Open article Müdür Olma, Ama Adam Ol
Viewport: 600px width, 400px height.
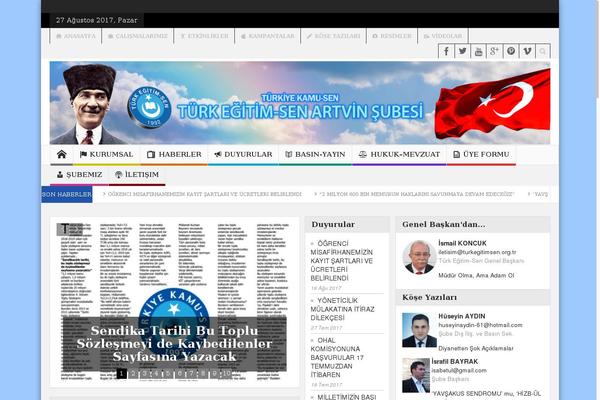[x=476, y=275]
